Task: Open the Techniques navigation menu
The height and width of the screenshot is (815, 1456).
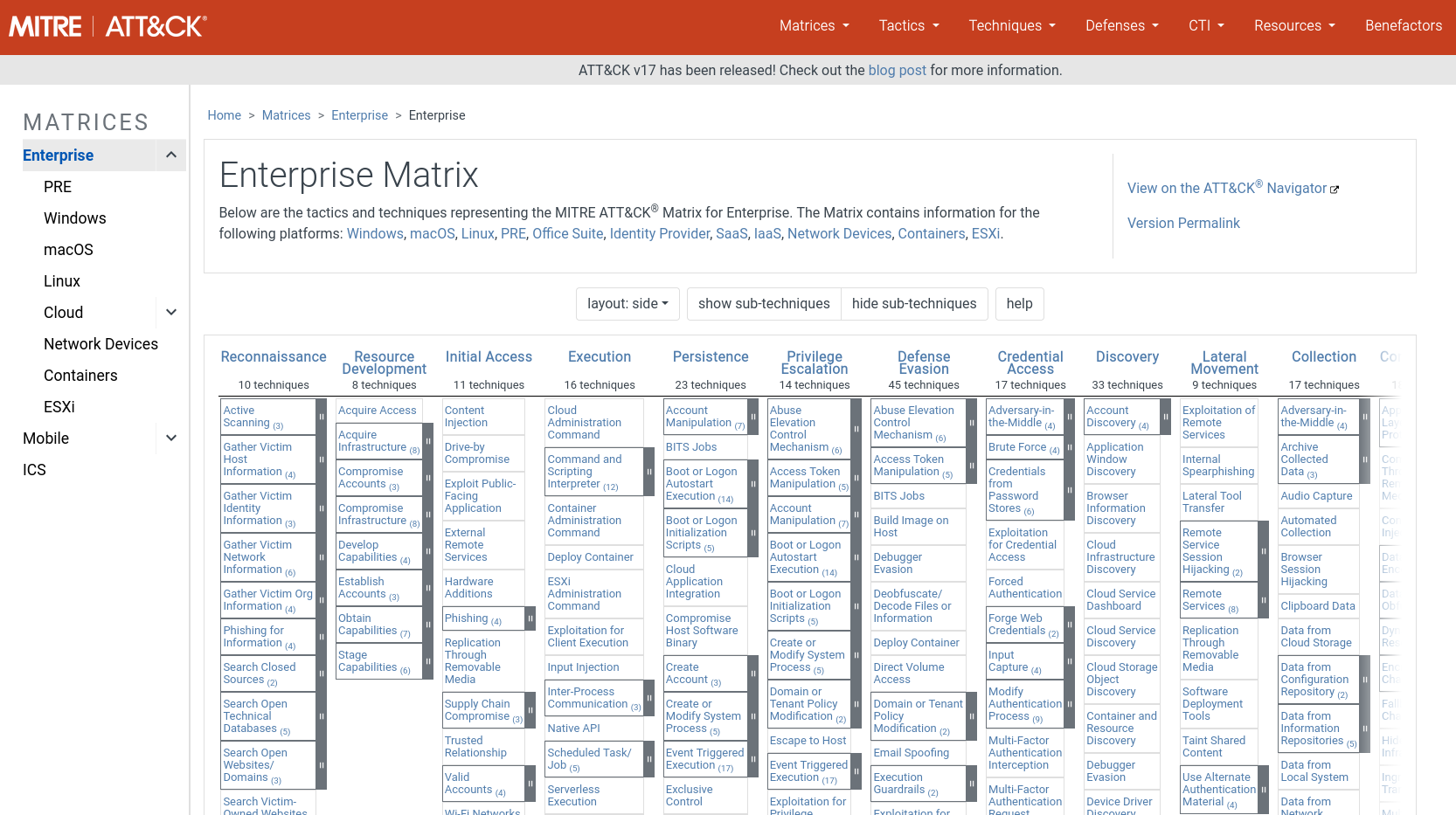Action: click(x=1012, y=26)
